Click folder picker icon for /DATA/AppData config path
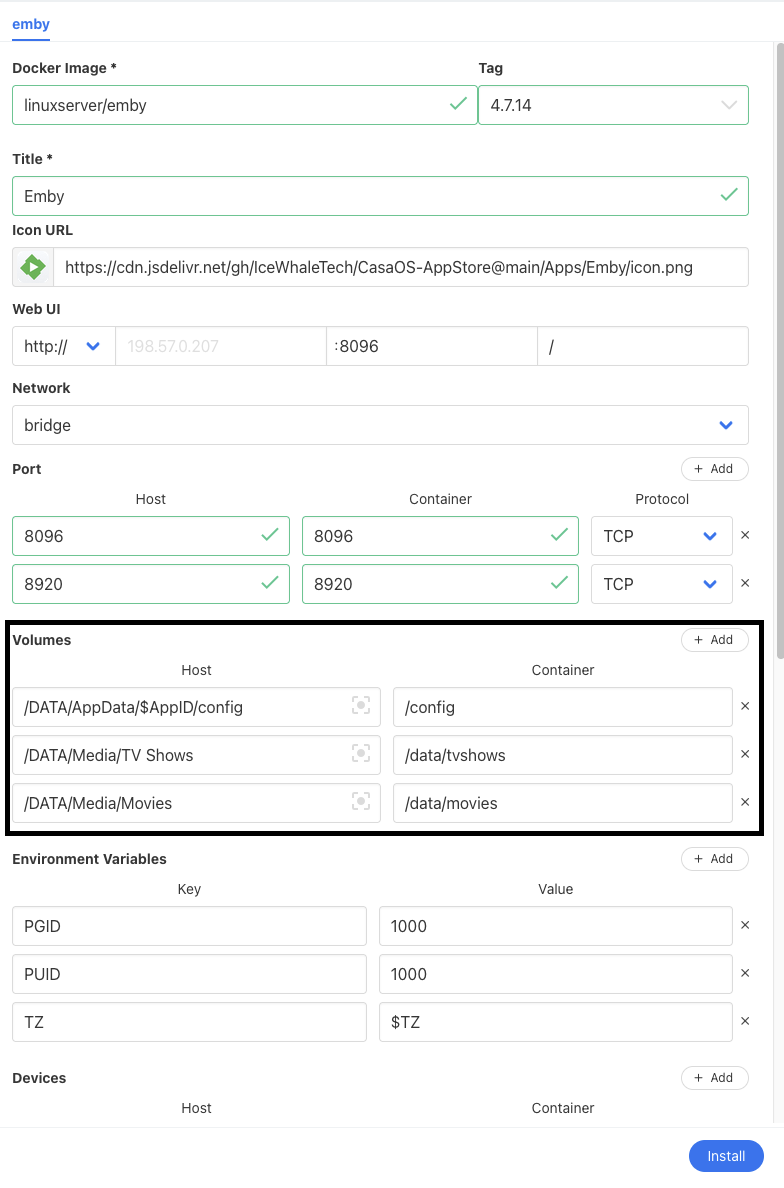 pyautogui.click(x=361, y=706)
